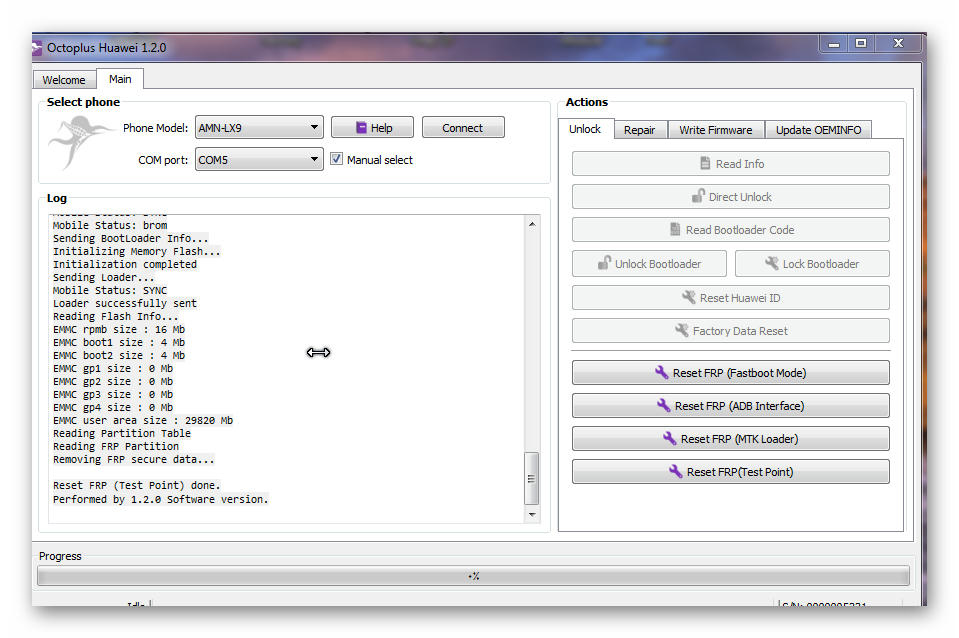
Task: Open the Update OEMINFO tab
Action: (818, 130)
